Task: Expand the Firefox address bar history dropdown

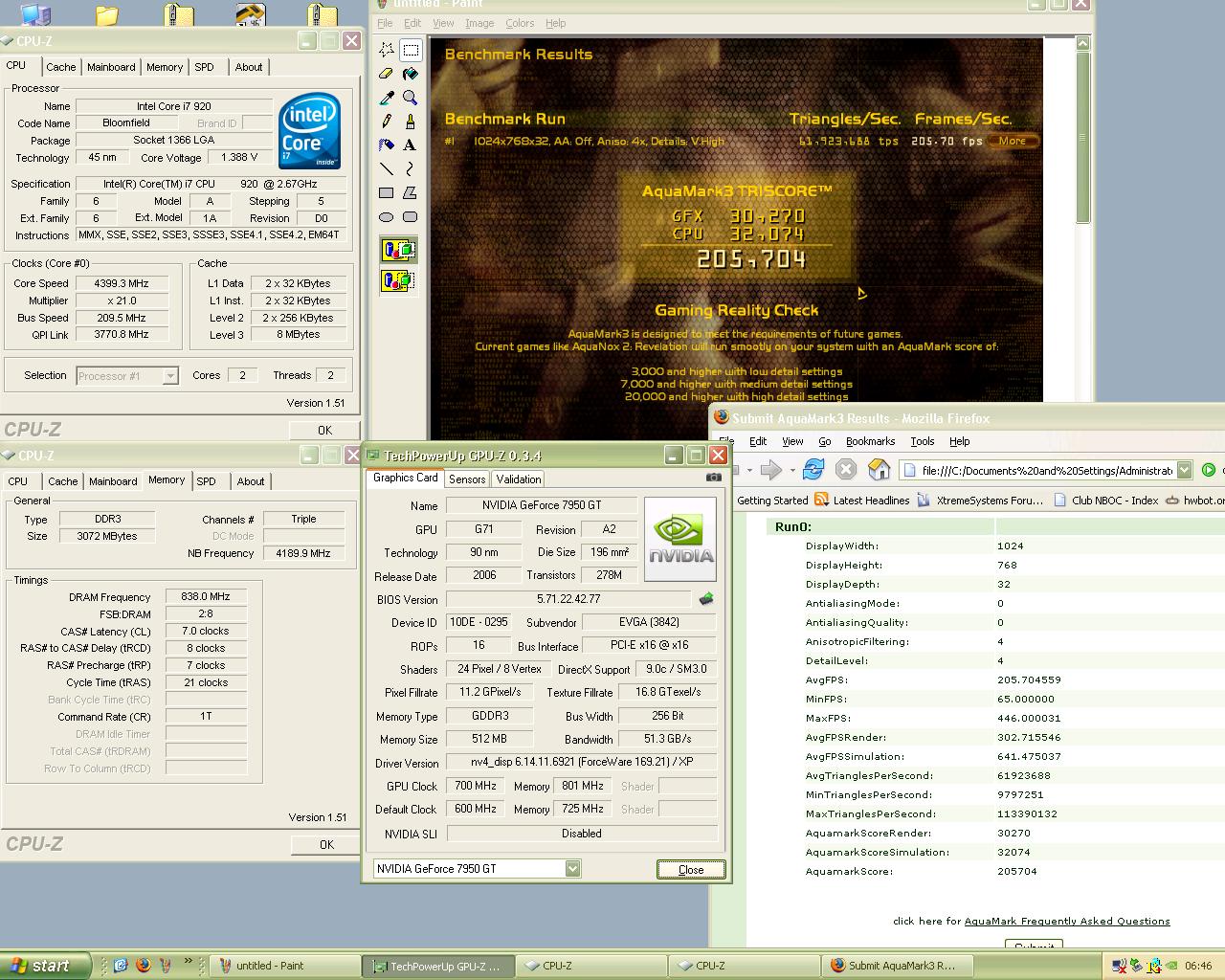Action: pos(1184,470)
